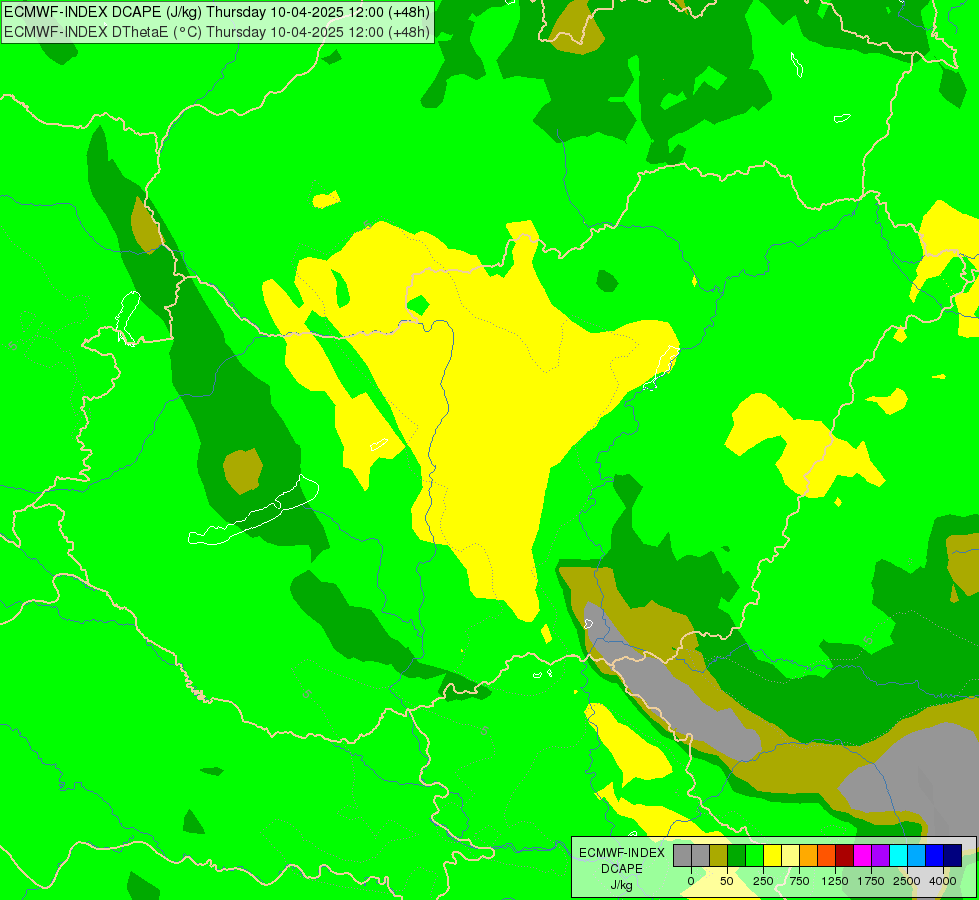Image resolution: width=979 pixels, height=900 pixels.
Task: Click the bright yellow legend swatch
Action: pos(772,855)
